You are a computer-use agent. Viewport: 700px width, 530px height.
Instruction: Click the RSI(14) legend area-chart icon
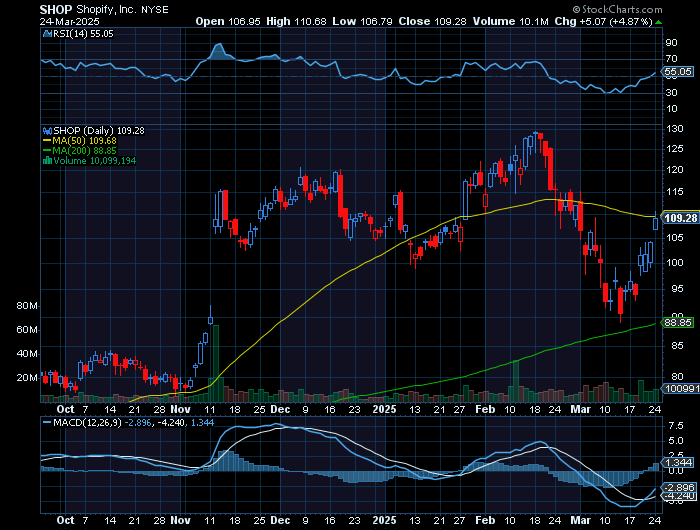(47, 33)
